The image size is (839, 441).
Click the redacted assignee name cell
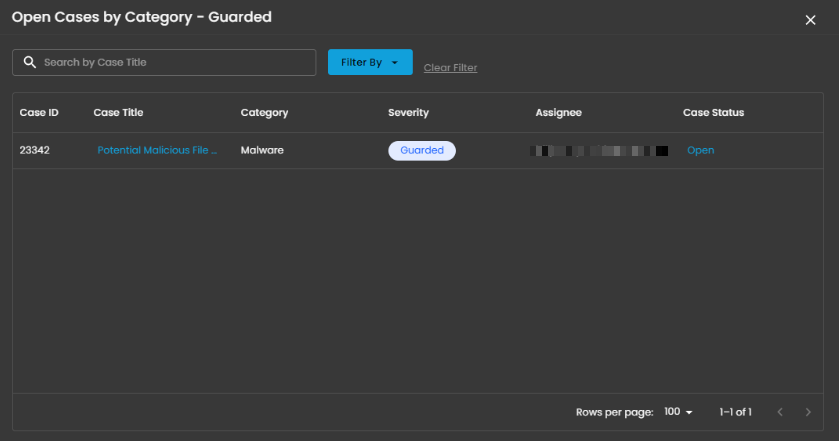click(600, 151)
